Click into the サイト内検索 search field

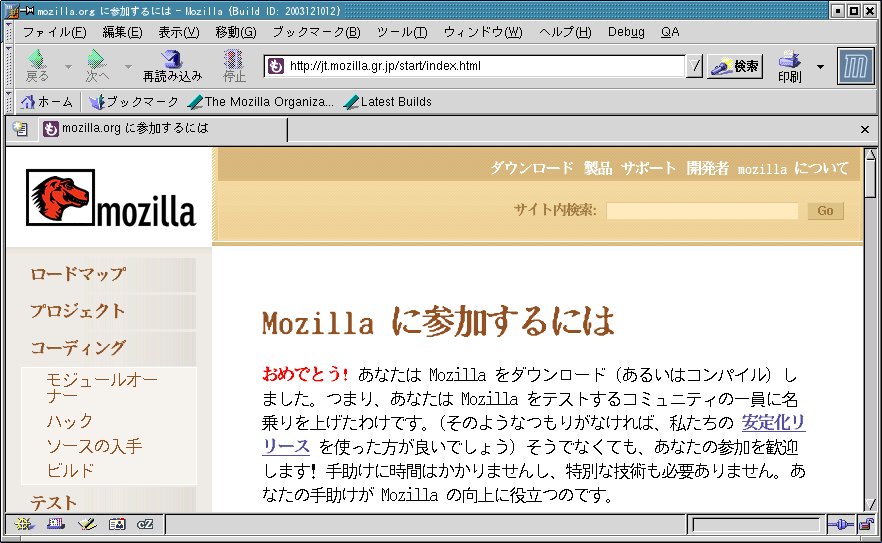click(x=702, y=210)
